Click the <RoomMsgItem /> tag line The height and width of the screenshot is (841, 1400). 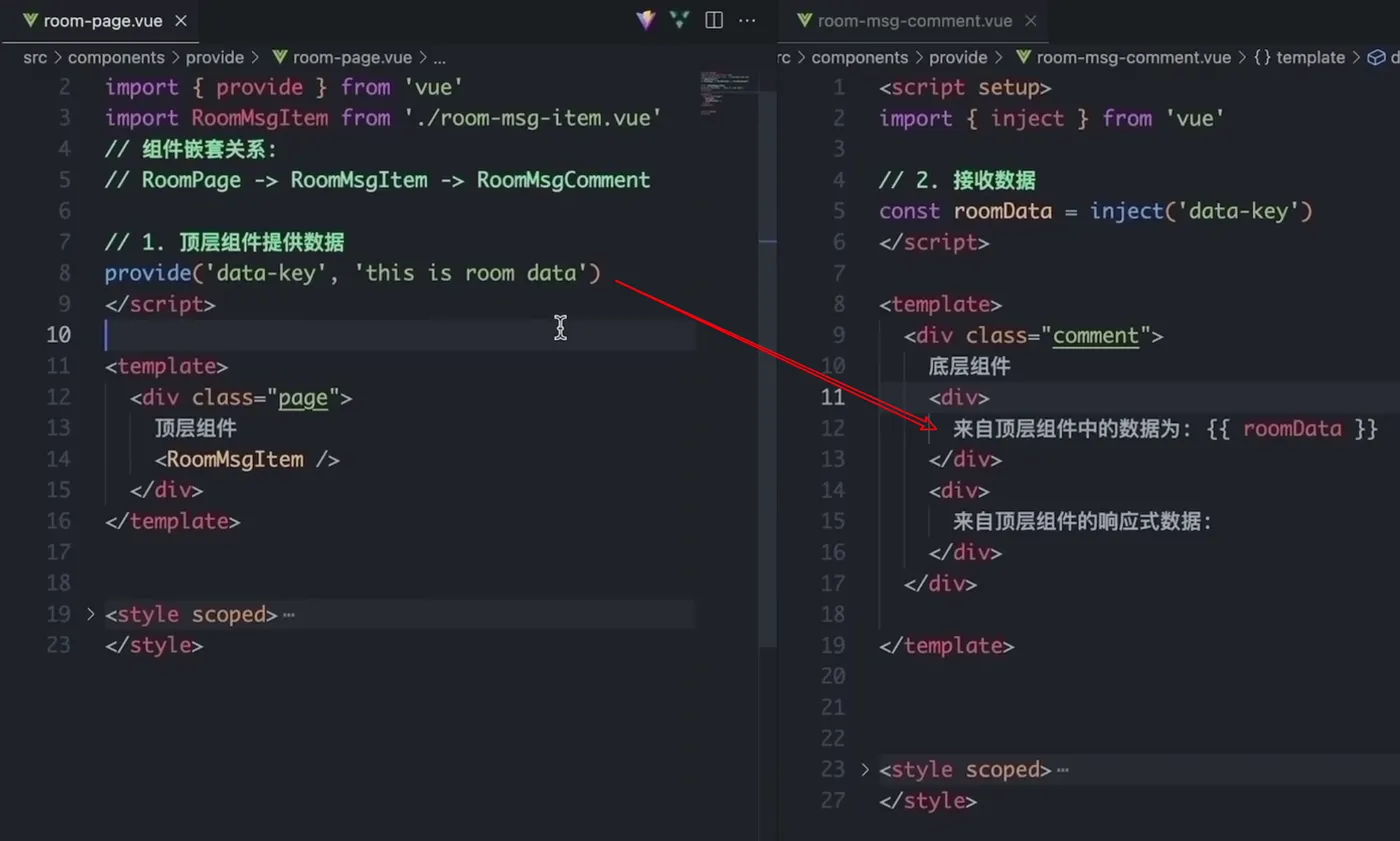point(247,459)
